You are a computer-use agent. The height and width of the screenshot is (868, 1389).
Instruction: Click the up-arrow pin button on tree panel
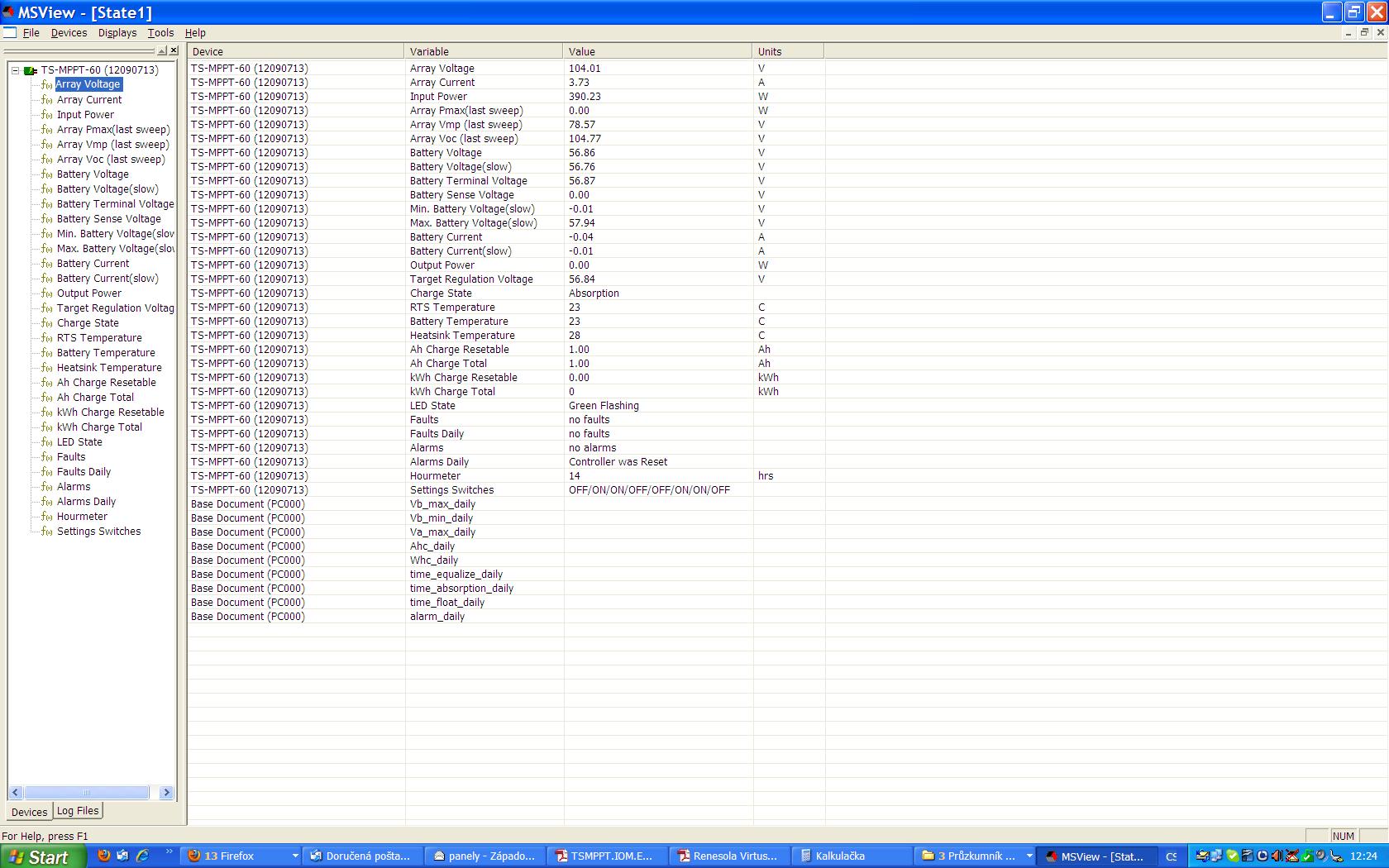pos(162,51)
